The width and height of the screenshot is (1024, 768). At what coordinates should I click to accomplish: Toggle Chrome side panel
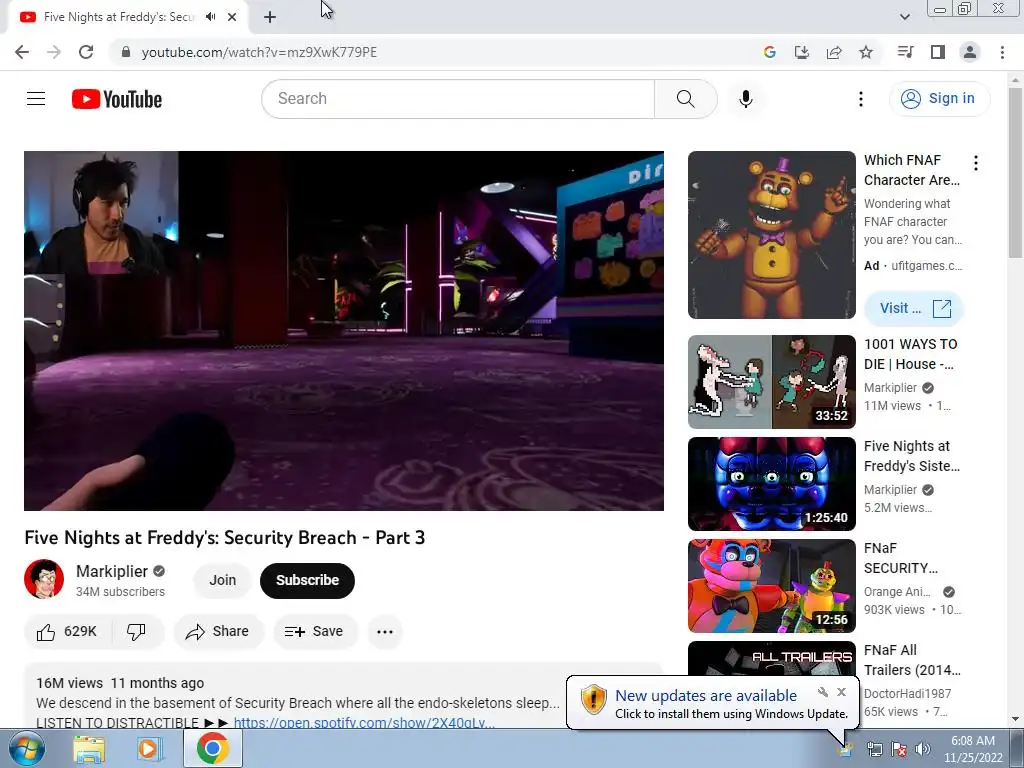938,52
